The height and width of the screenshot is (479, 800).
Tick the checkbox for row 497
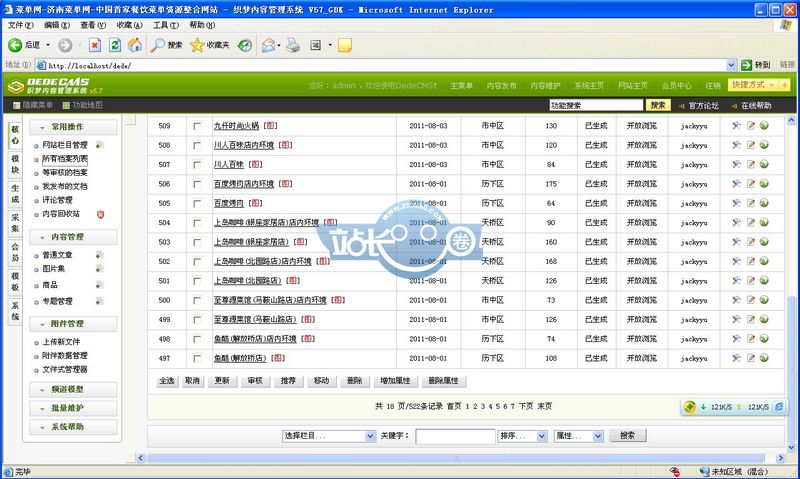(197, 359)
